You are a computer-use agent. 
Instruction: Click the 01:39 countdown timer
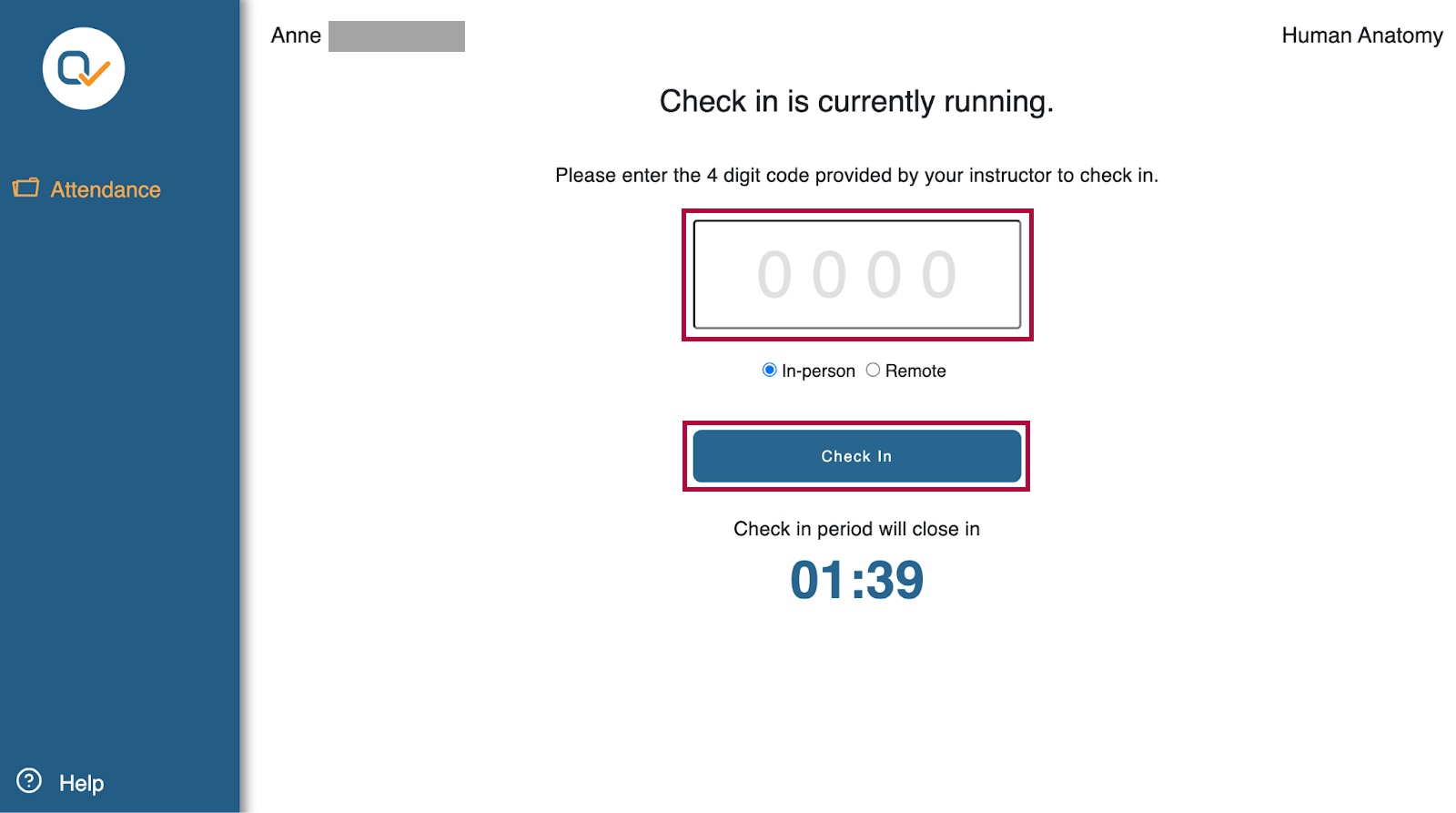(856, 579)
